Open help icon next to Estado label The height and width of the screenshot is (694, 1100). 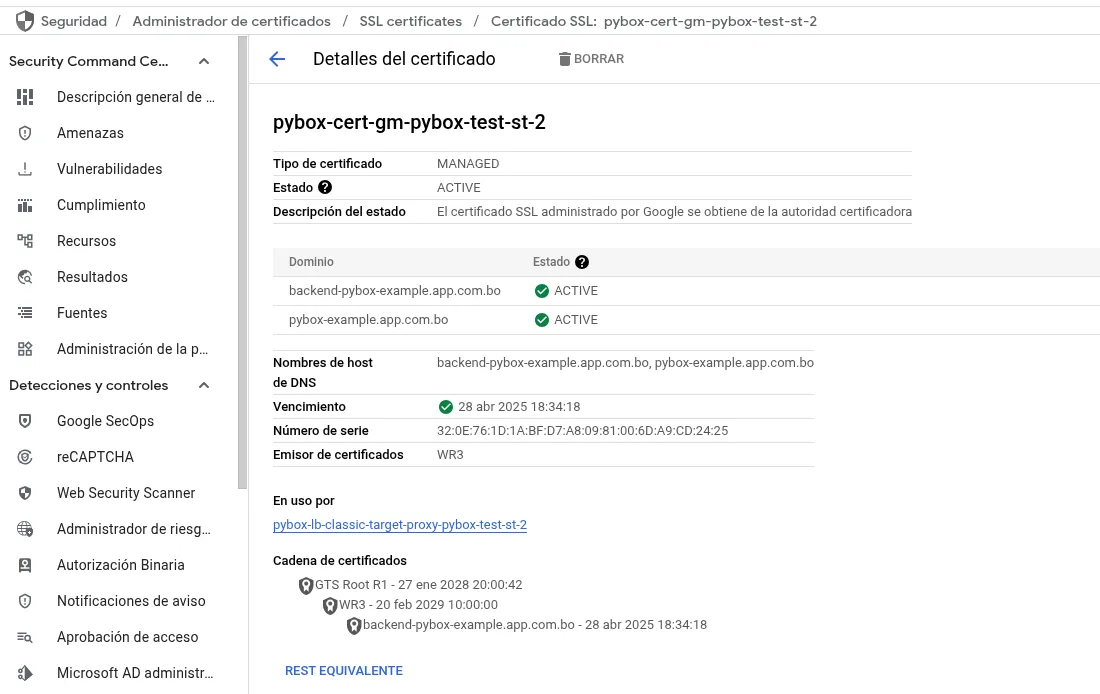click(x=325, y=187)
